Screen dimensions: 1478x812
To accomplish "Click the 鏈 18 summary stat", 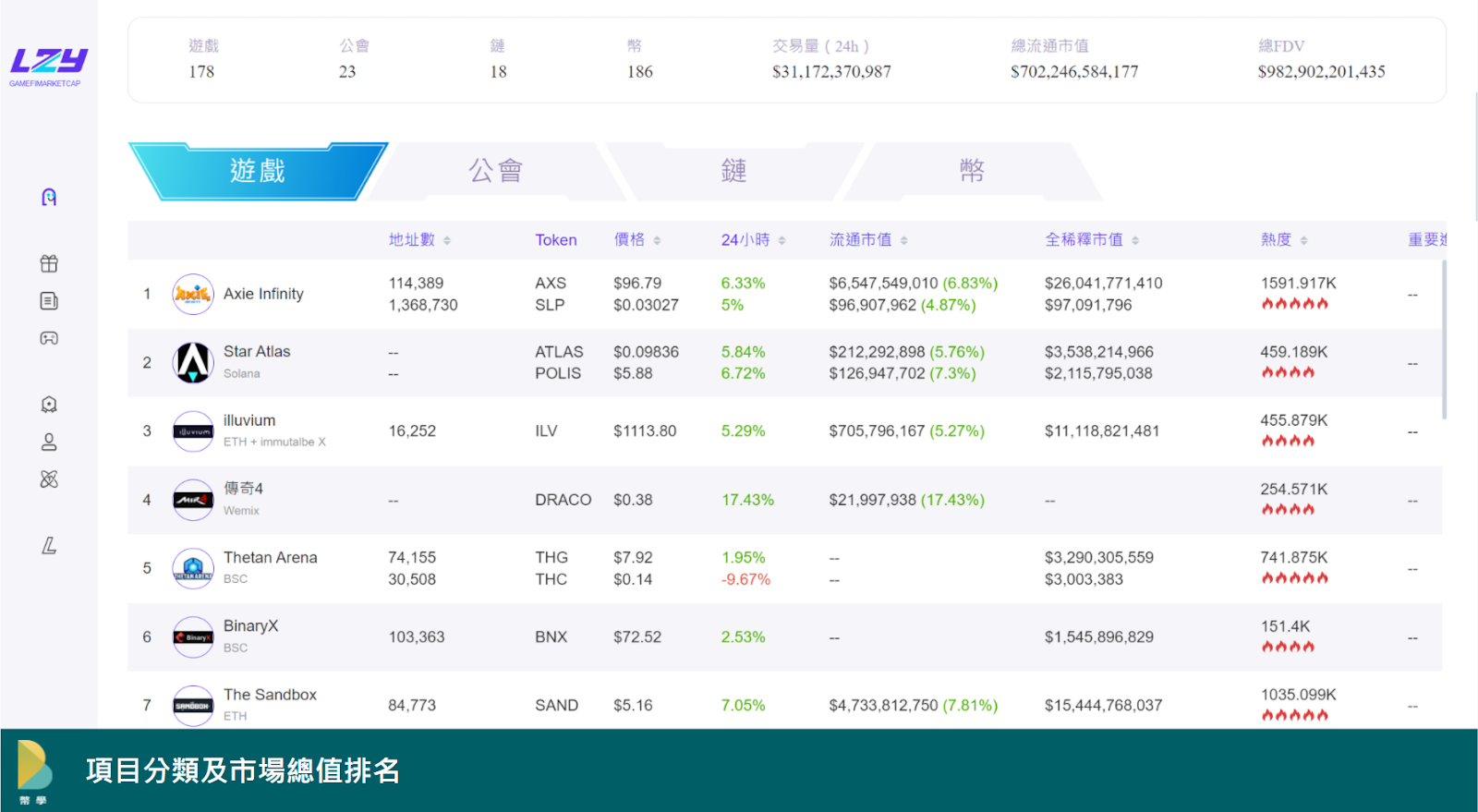I will [x=498, y=59].
